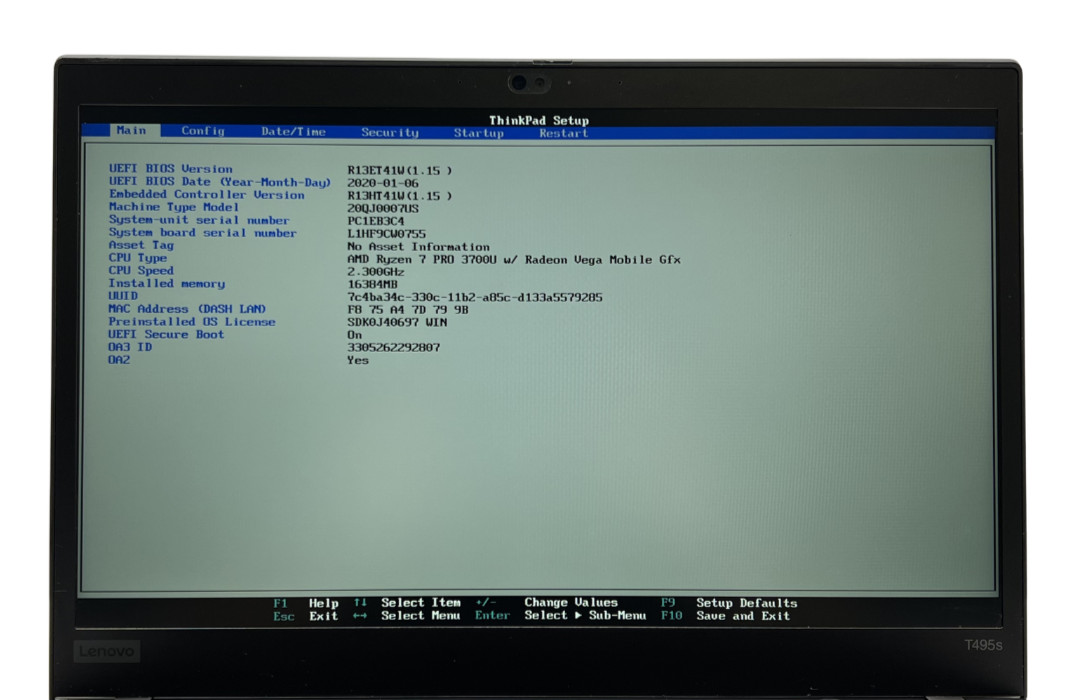Select Machine Type Model label
Image resolution: width=1071 pixels, height=700 pixels.
[x=174, y=206]
